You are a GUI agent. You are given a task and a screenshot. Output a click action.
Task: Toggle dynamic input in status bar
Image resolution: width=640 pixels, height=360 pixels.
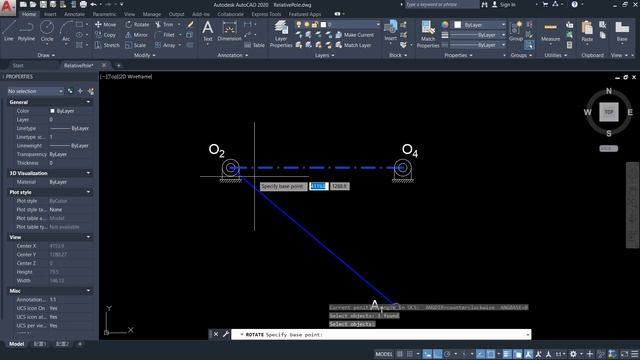pyautogui.click(x=427, y=354)
